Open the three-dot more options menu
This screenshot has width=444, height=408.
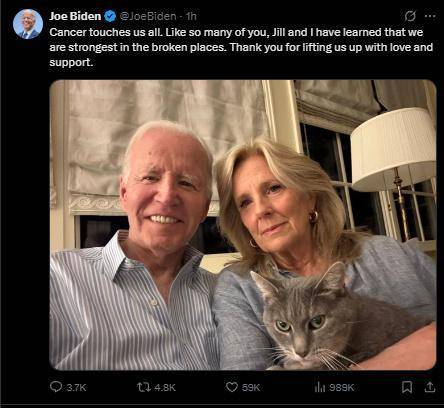430,16
